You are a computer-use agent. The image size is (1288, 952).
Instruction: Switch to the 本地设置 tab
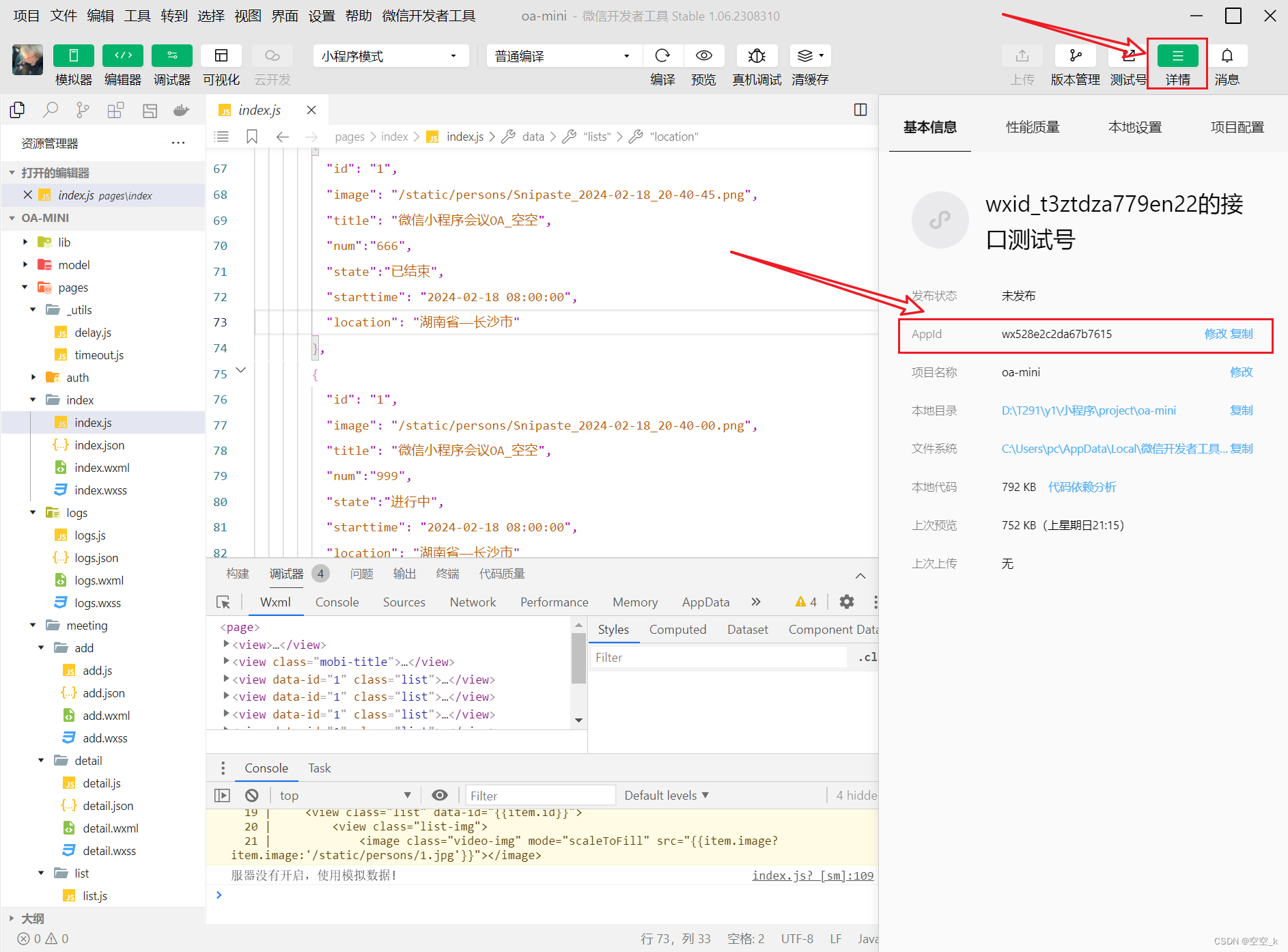point(1135,127)
